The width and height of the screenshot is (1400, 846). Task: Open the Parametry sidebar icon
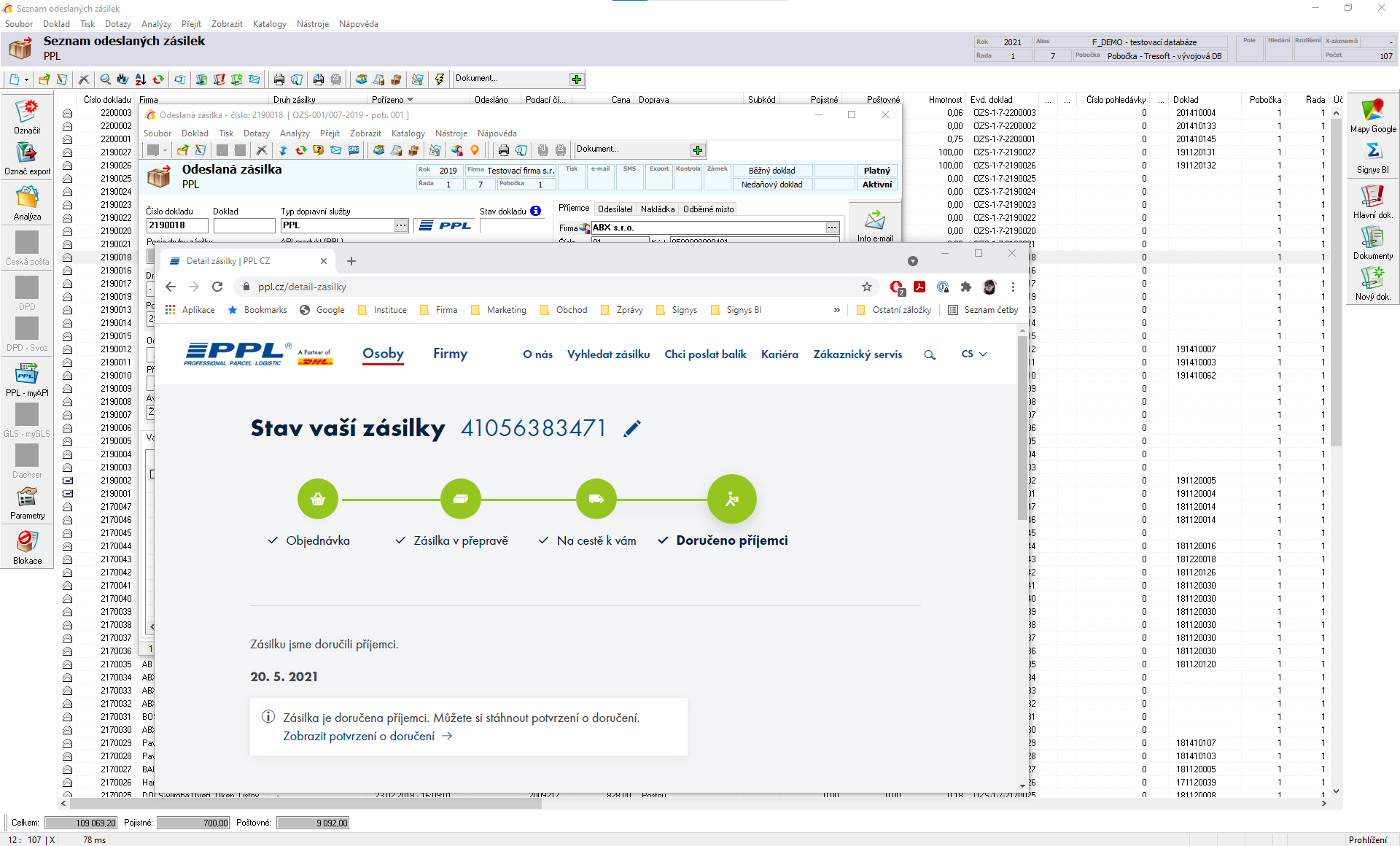tap(27, 503)
